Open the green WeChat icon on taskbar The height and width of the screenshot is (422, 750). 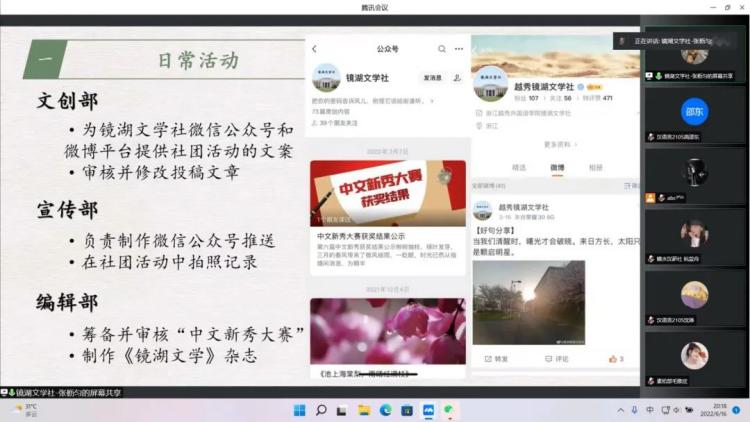449,410
